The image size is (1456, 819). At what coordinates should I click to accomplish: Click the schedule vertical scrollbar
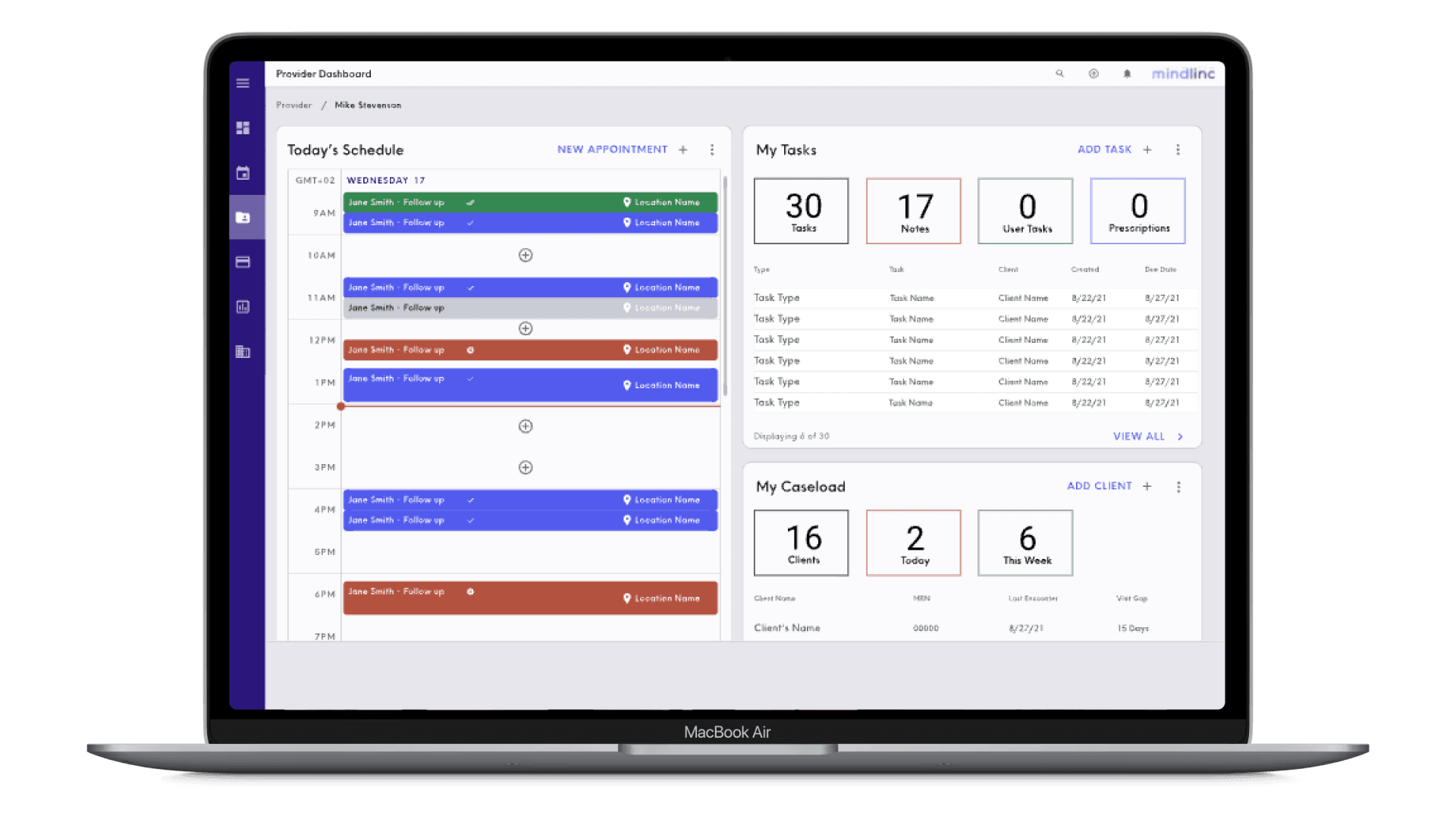(725, 286)
